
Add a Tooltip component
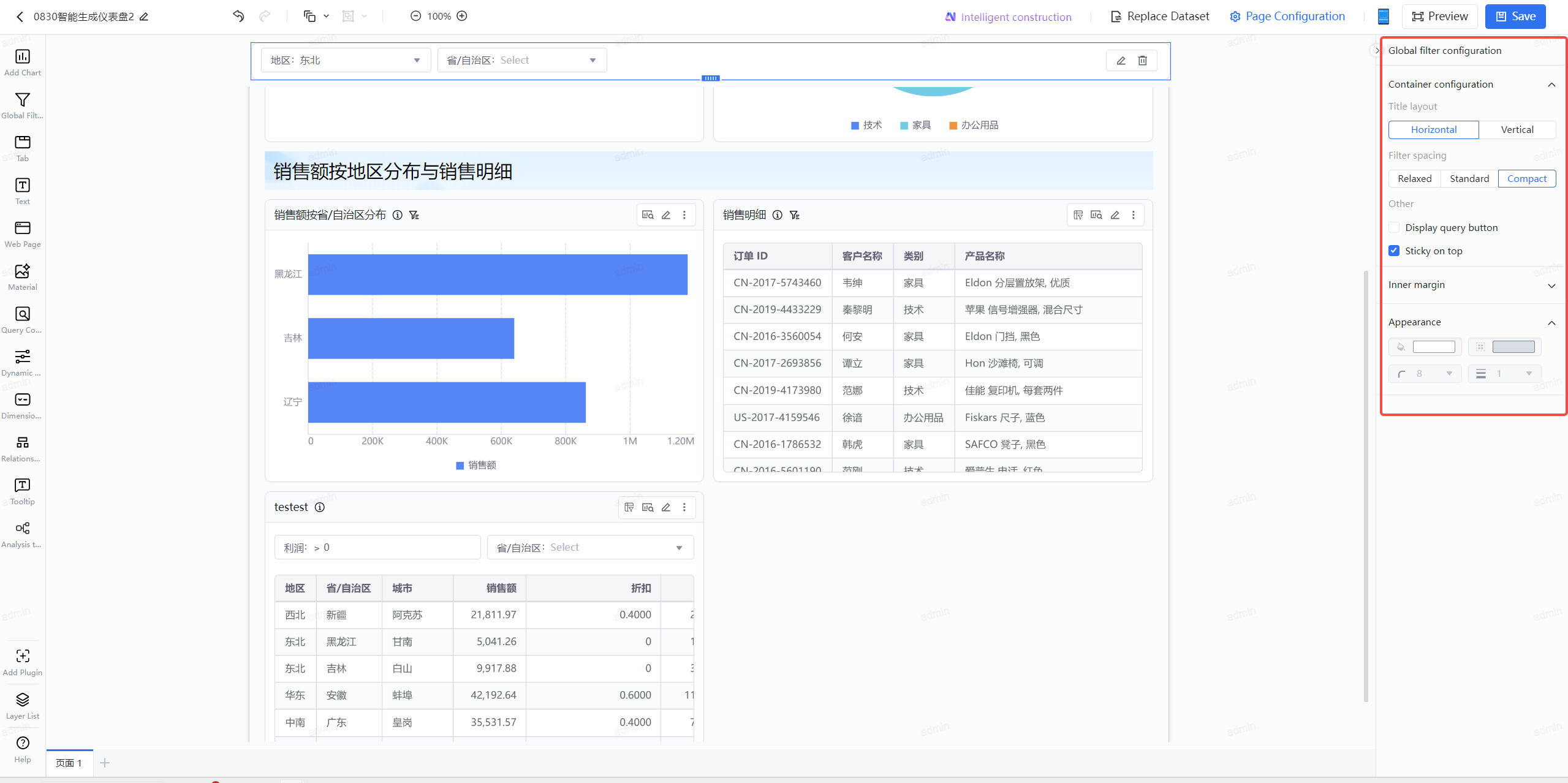23,491
